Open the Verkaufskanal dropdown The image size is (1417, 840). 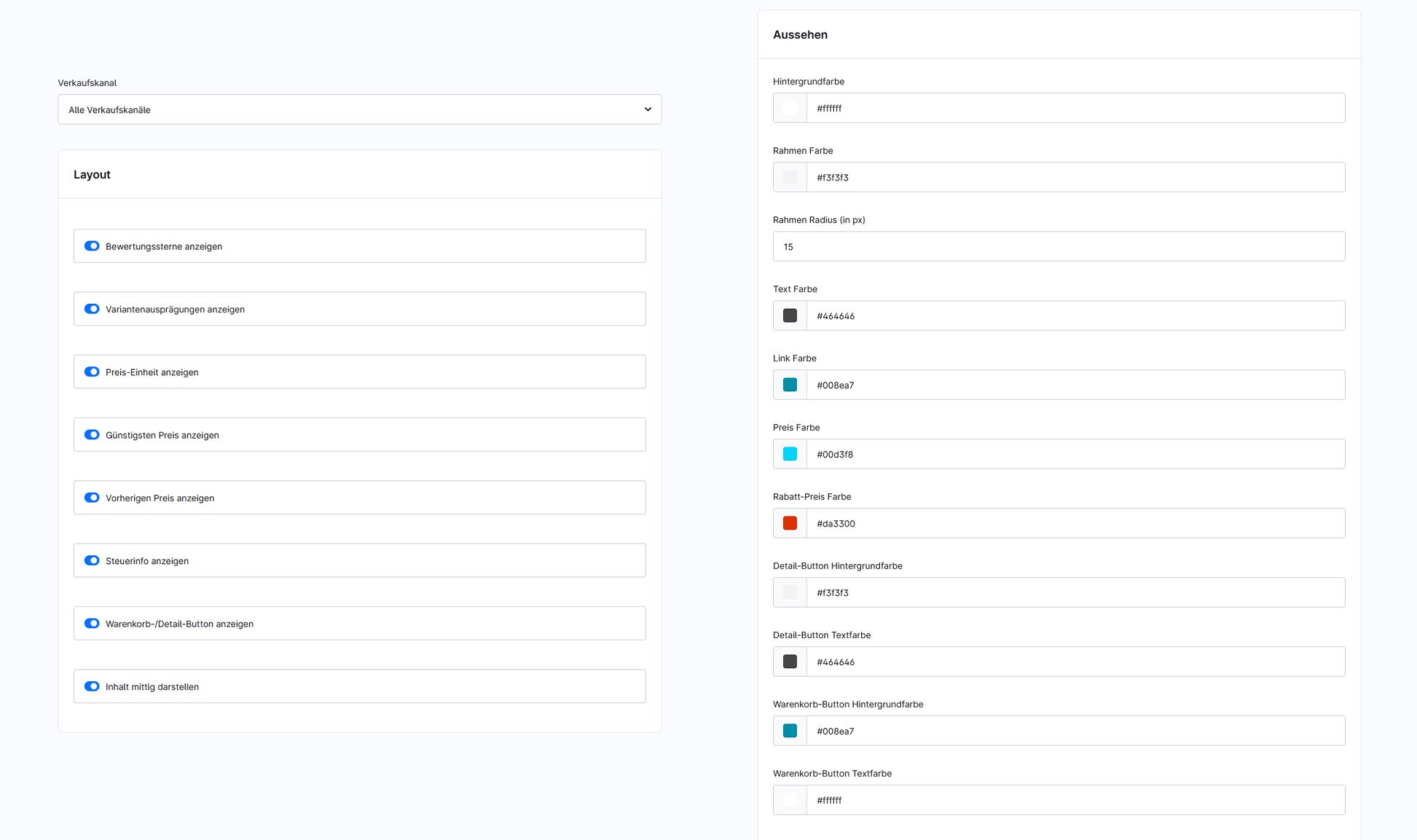click(x=359, y=109)
